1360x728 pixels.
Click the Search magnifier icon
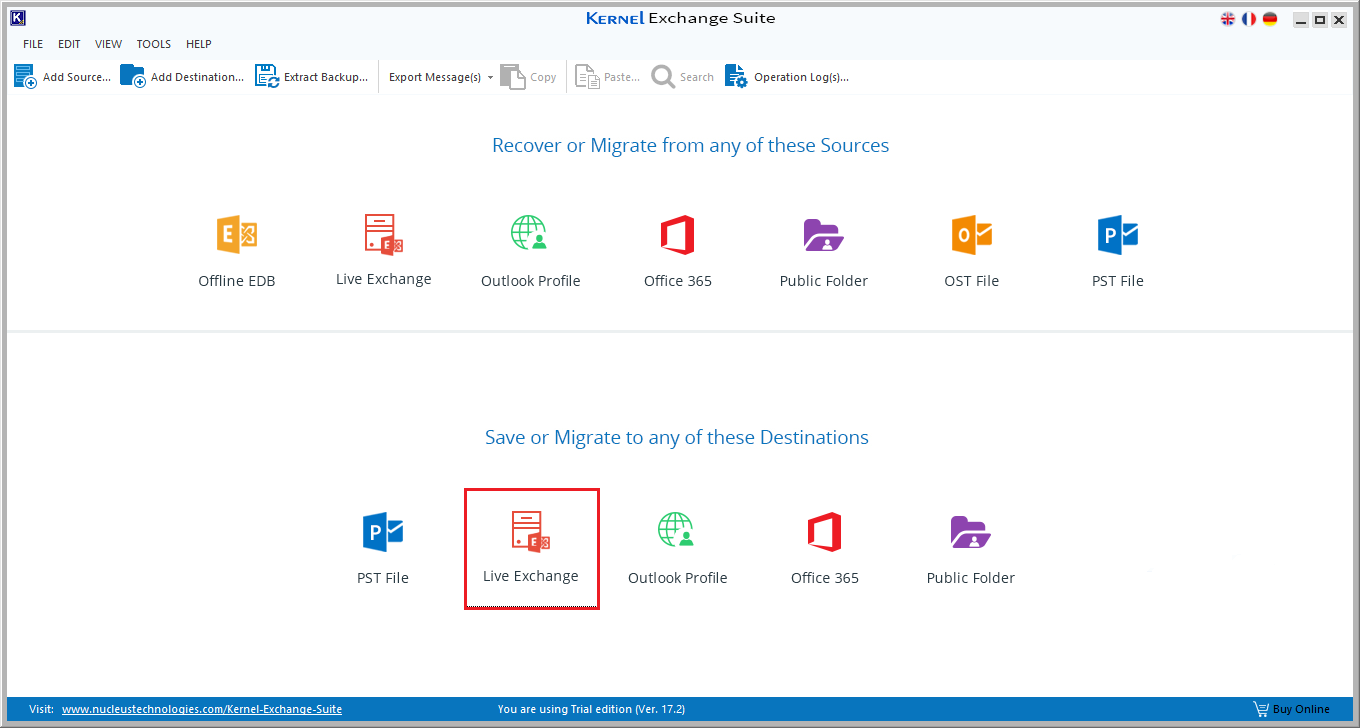pyautogui.click(x=663, y=77)
